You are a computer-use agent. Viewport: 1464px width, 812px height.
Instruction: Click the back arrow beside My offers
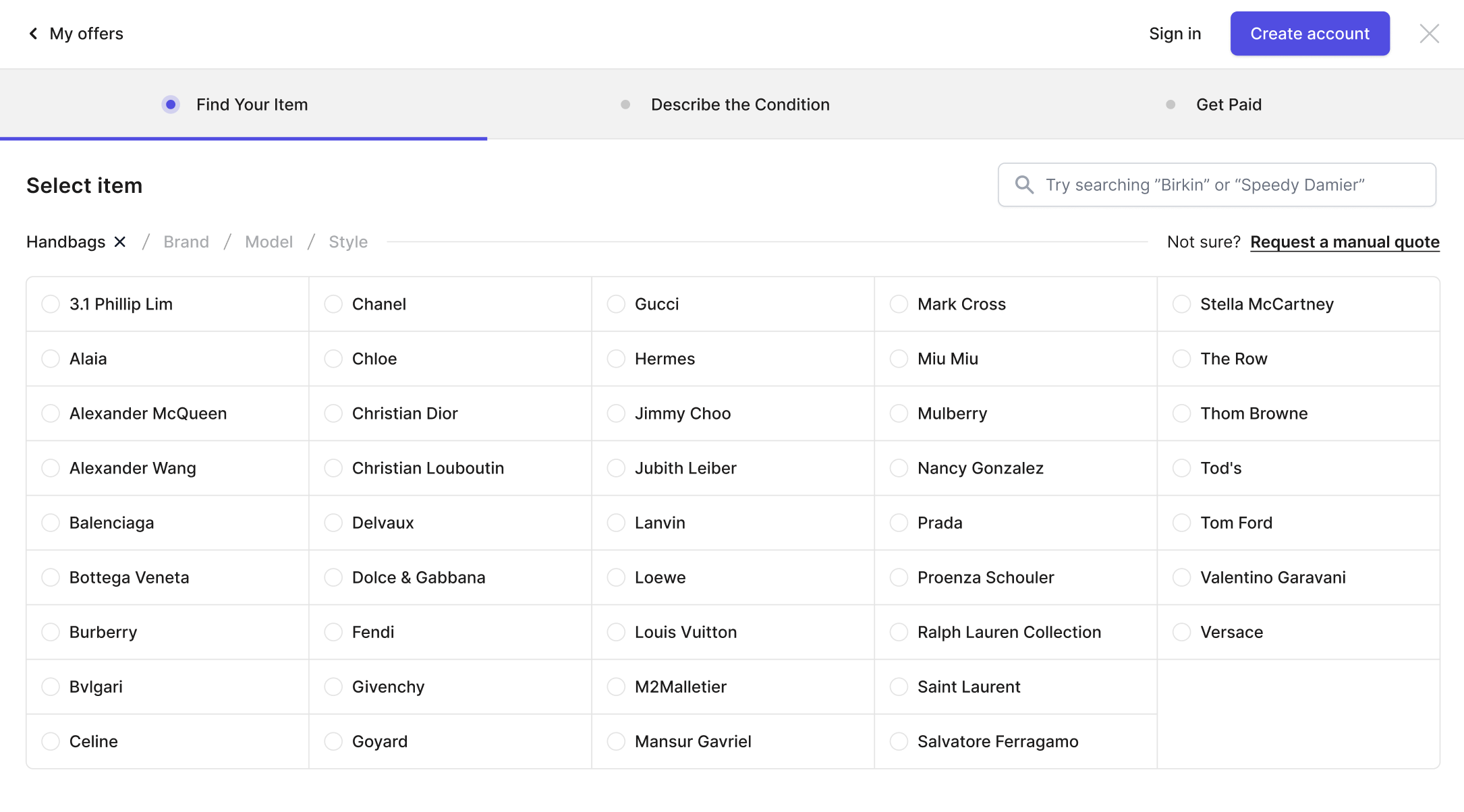33,34
